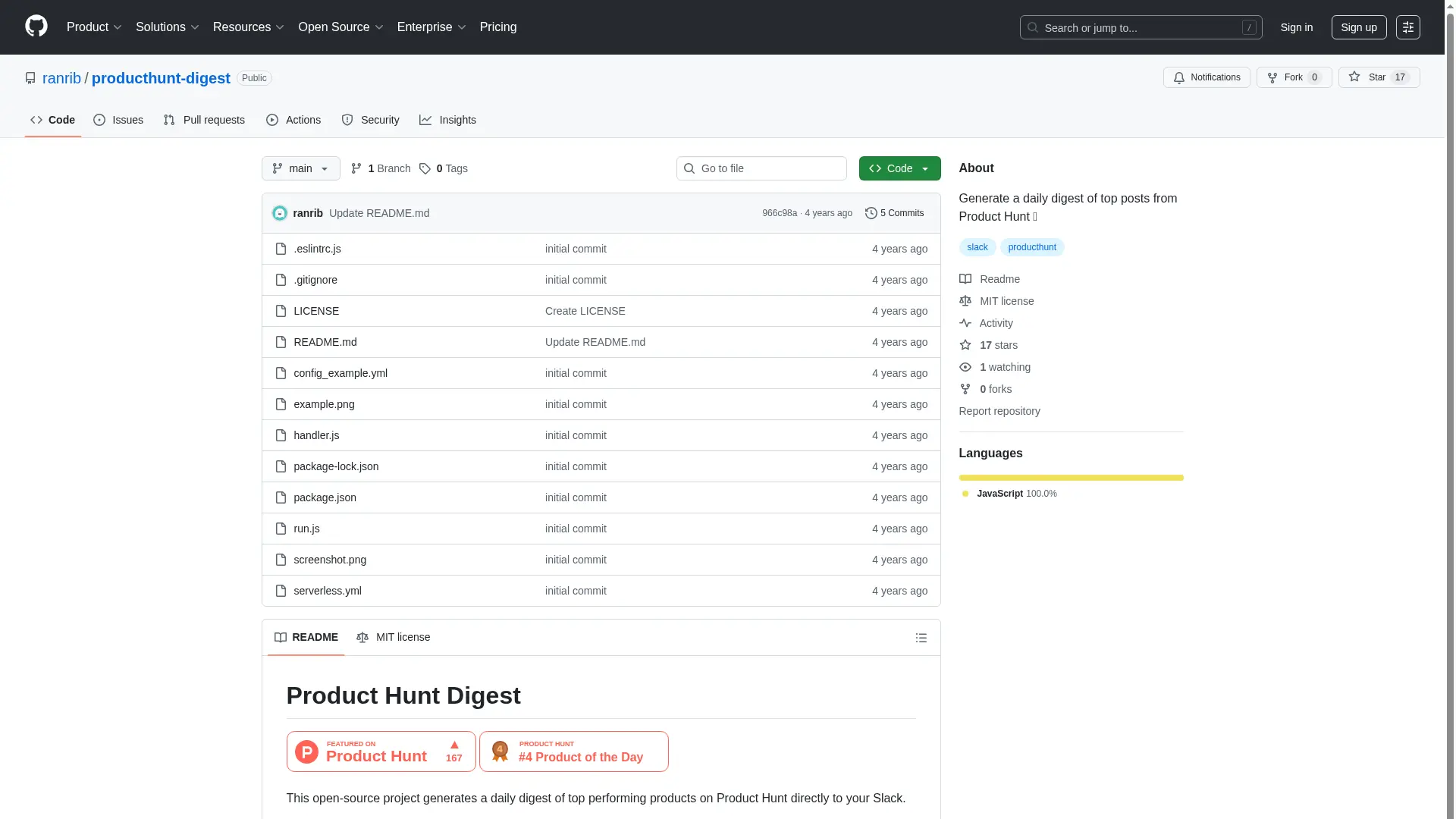Open the Issues tab icon
The image size is (1456, 819).
coord(99,120)
